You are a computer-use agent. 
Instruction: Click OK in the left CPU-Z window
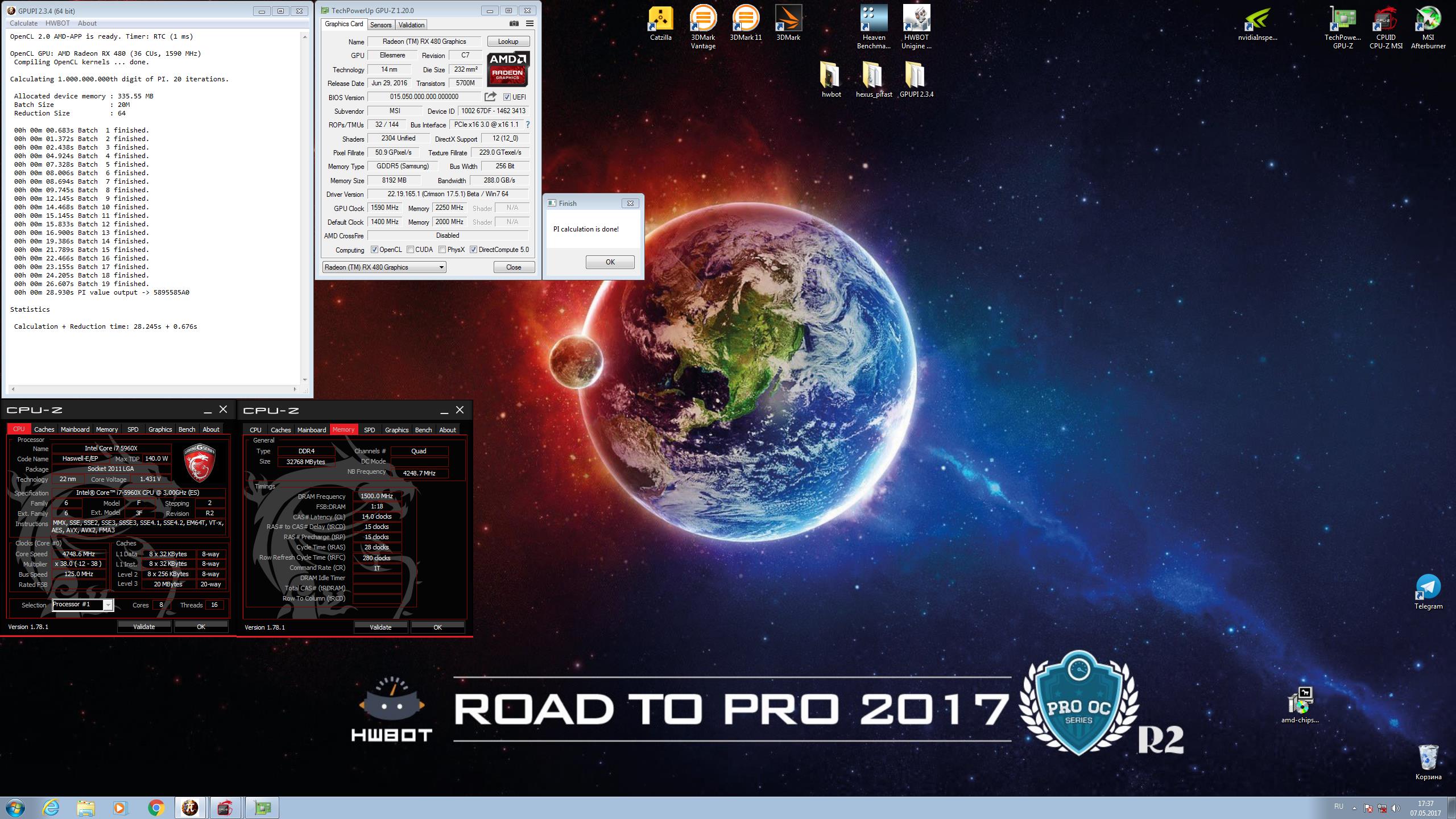201,627
